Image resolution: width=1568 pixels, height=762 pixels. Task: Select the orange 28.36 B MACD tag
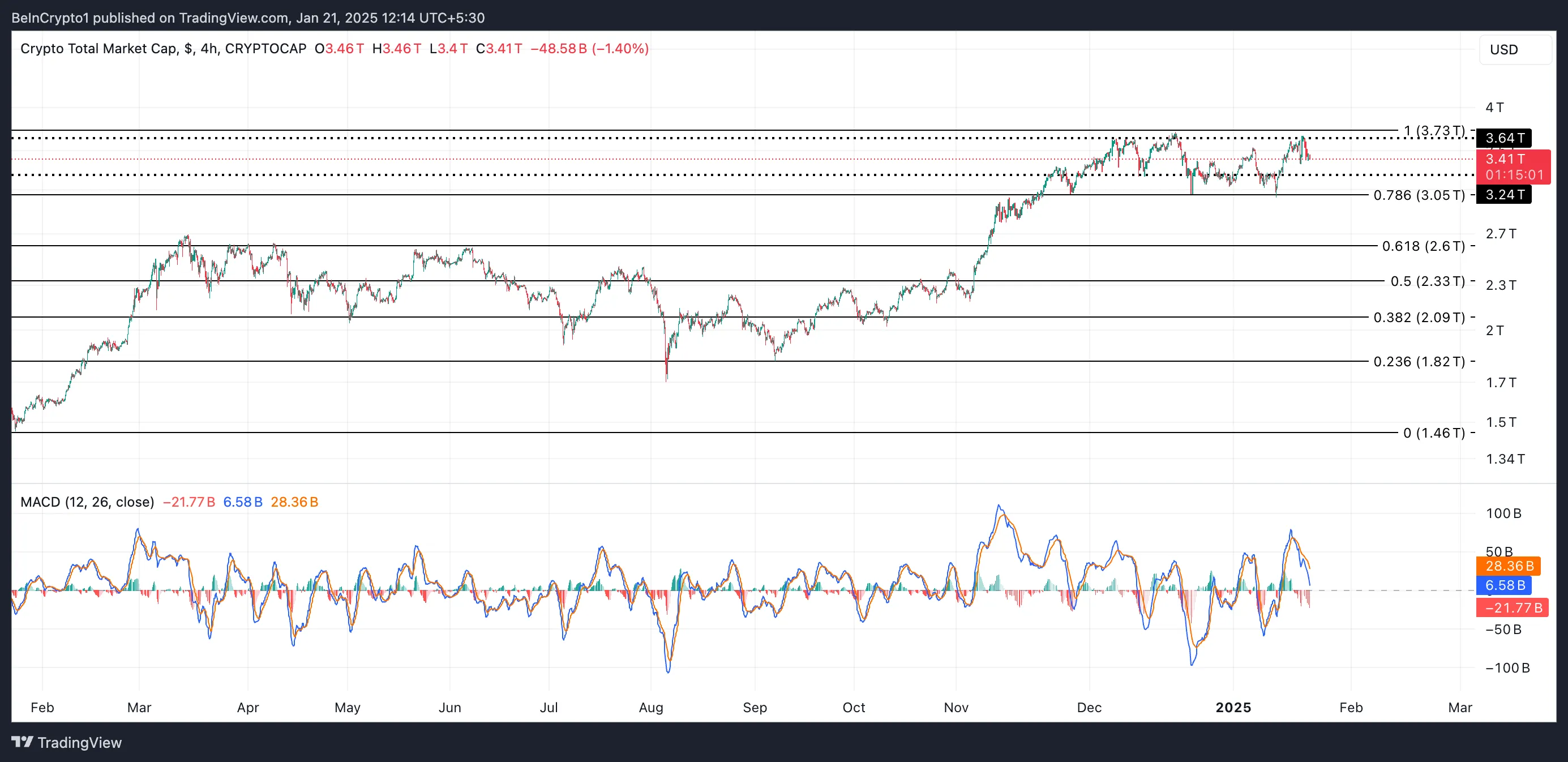[1508, 566]
